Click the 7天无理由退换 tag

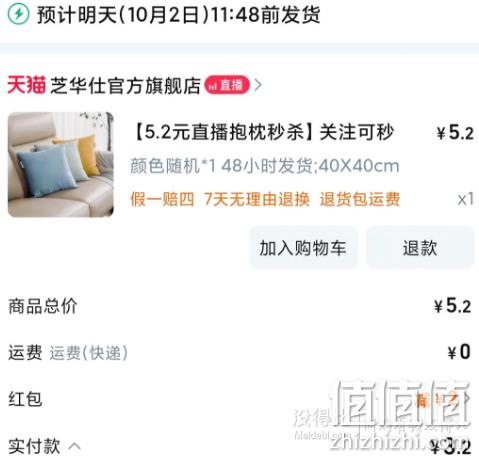[257, 199]
